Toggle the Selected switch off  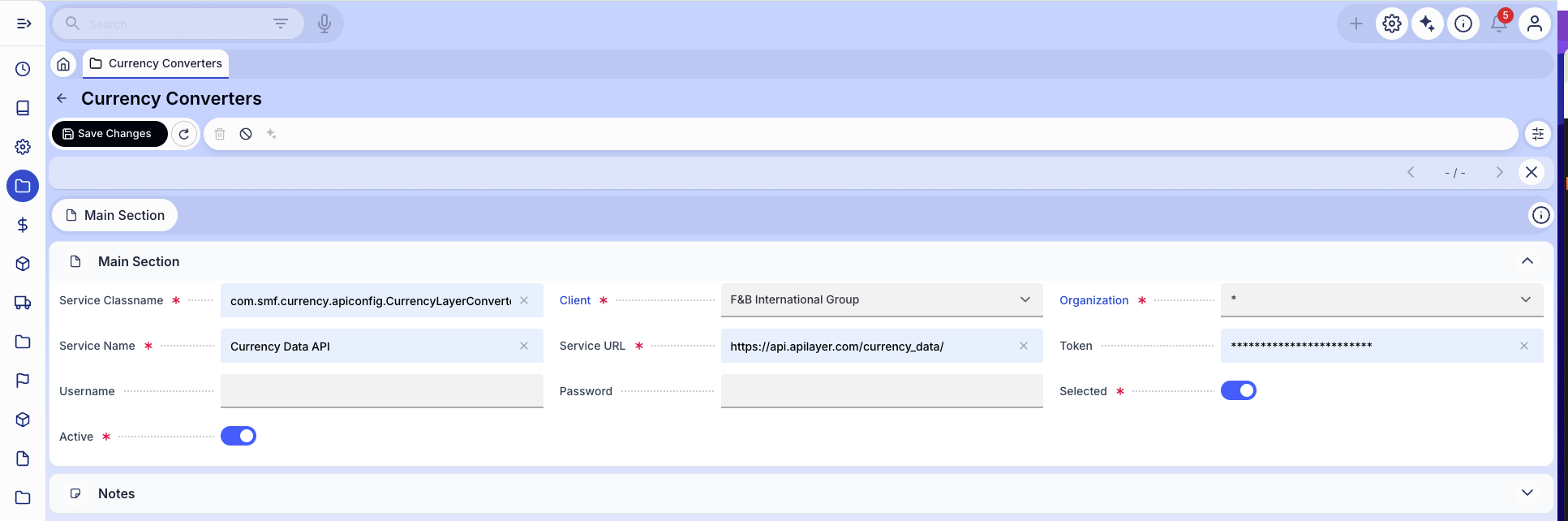coord(1238,391)
